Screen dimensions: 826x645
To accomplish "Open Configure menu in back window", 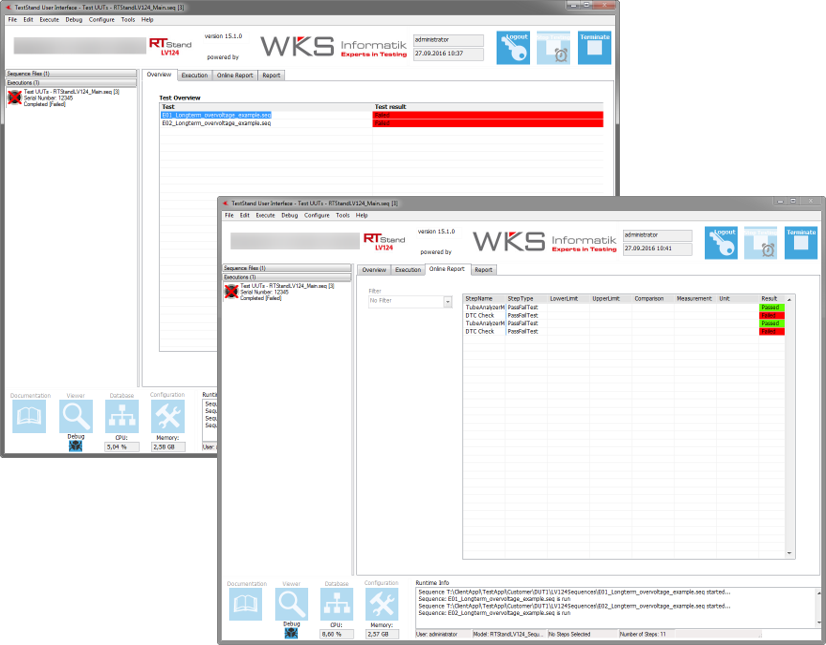I will 102,19.
